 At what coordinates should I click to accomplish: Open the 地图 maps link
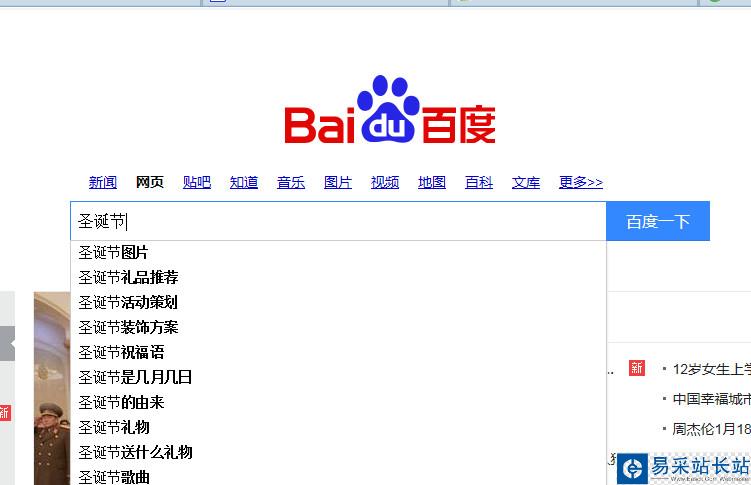[432, 182]
